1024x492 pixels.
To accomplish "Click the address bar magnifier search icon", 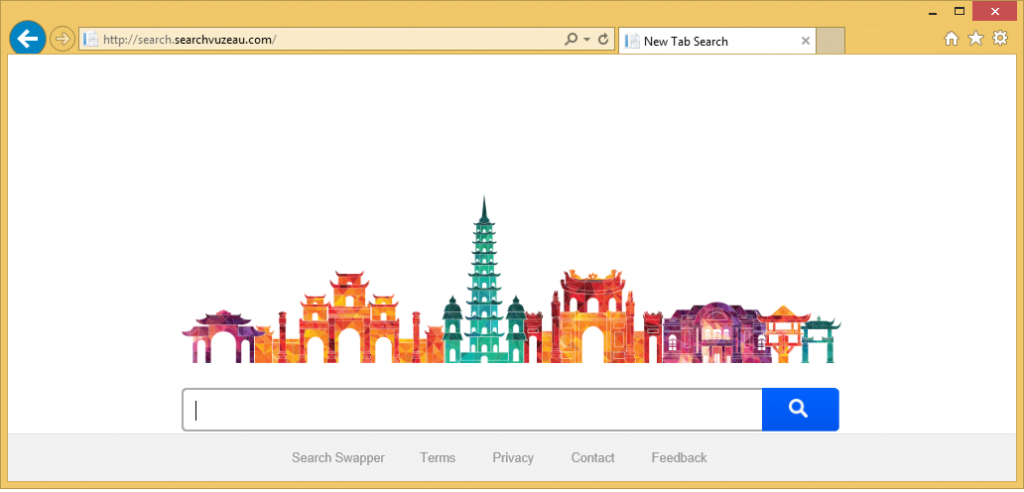I will click(x=571, y=40).
